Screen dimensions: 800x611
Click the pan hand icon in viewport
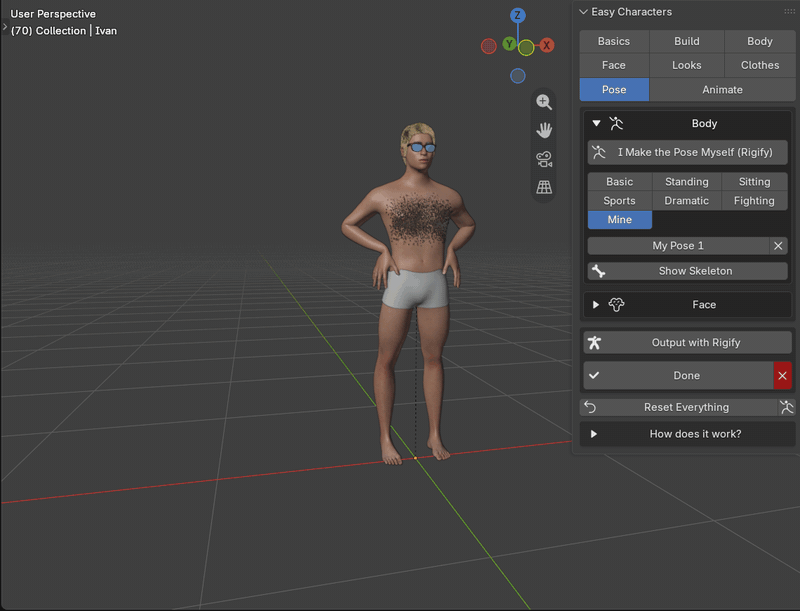544,131
